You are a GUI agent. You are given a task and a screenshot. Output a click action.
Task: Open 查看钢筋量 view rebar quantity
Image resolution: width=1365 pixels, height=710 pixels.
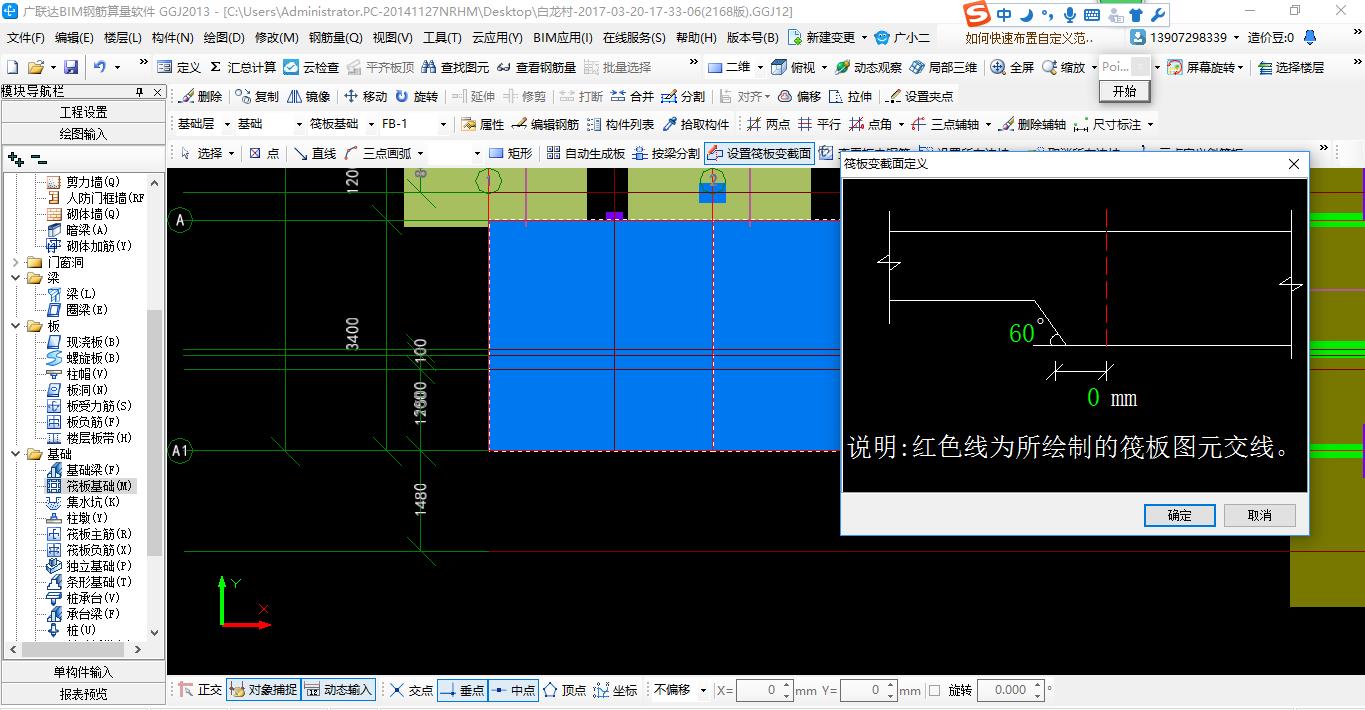(x=537, y=67)
